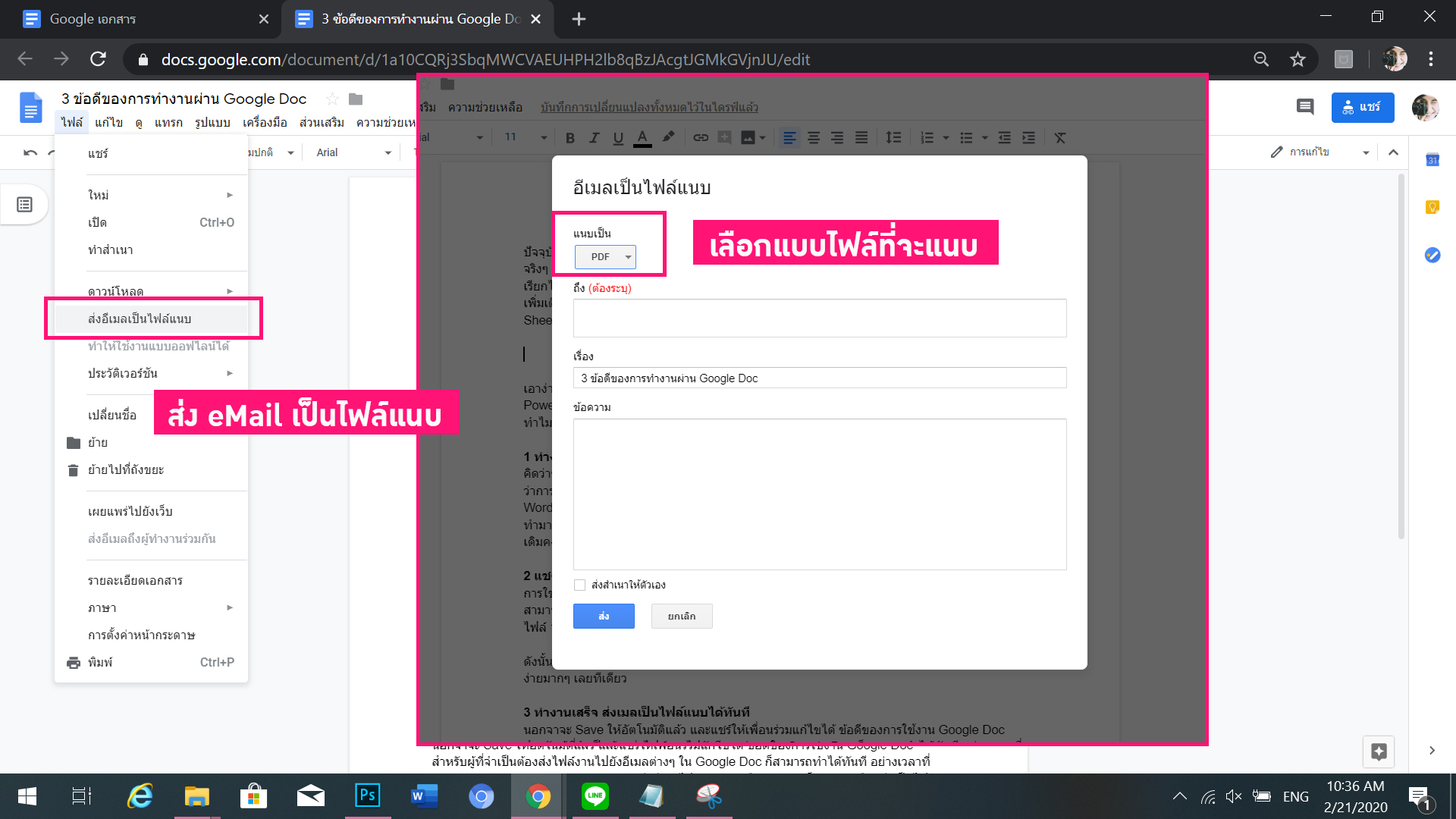Clear formatting with the toolbar icon

tap(1059, 137)
